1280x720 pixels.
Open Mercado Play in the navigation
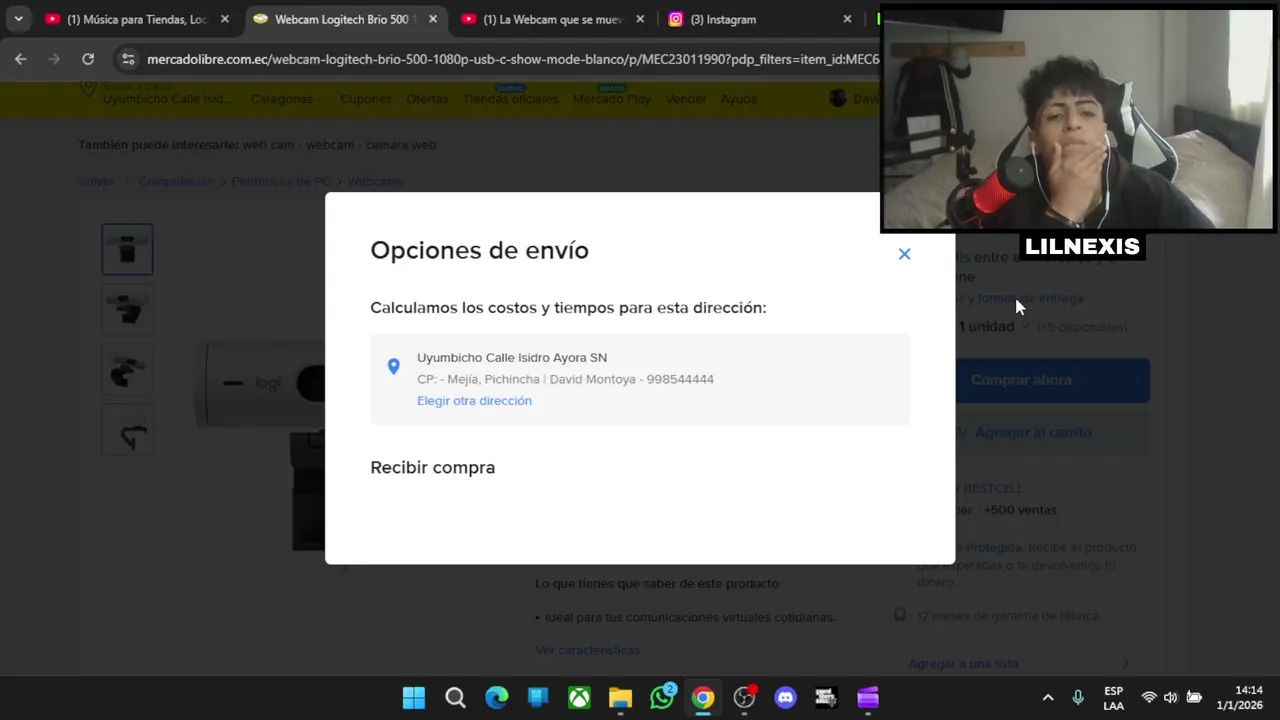point(611,99)
